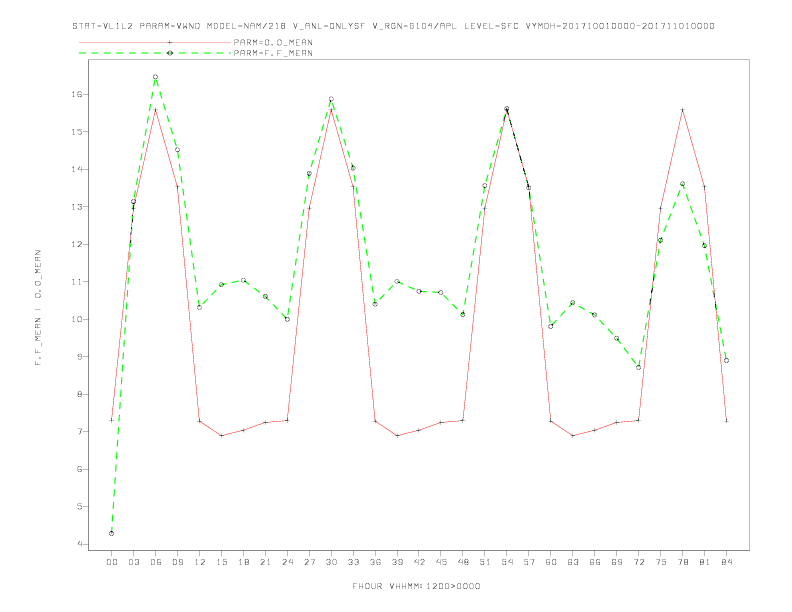Click y-axis tick label 11
The height and width of the screenshot is (612, 792).
point(77,282)
